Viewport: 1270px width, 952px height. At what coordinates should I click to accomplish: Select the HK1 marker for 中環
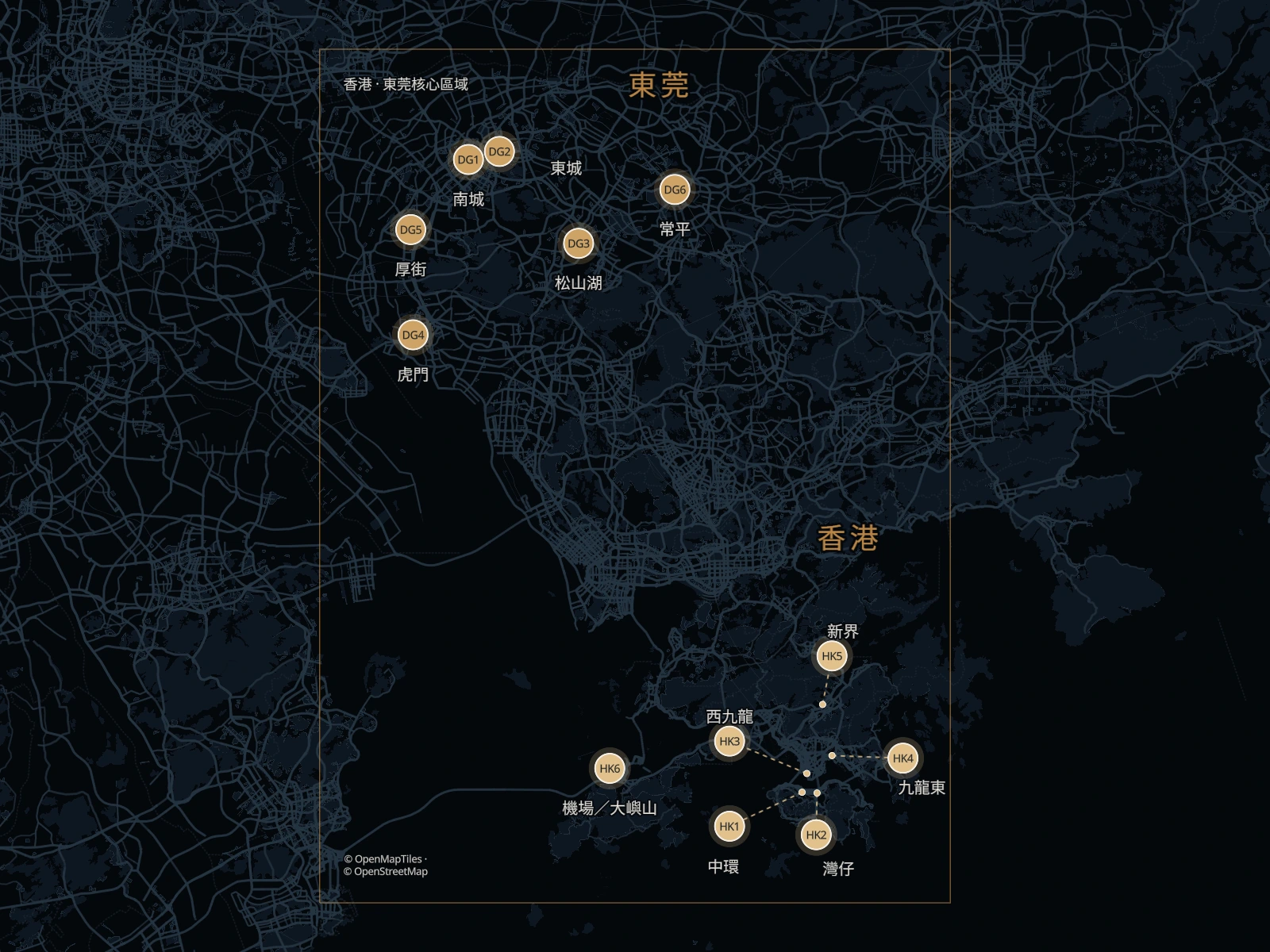(x=729, y=827)
